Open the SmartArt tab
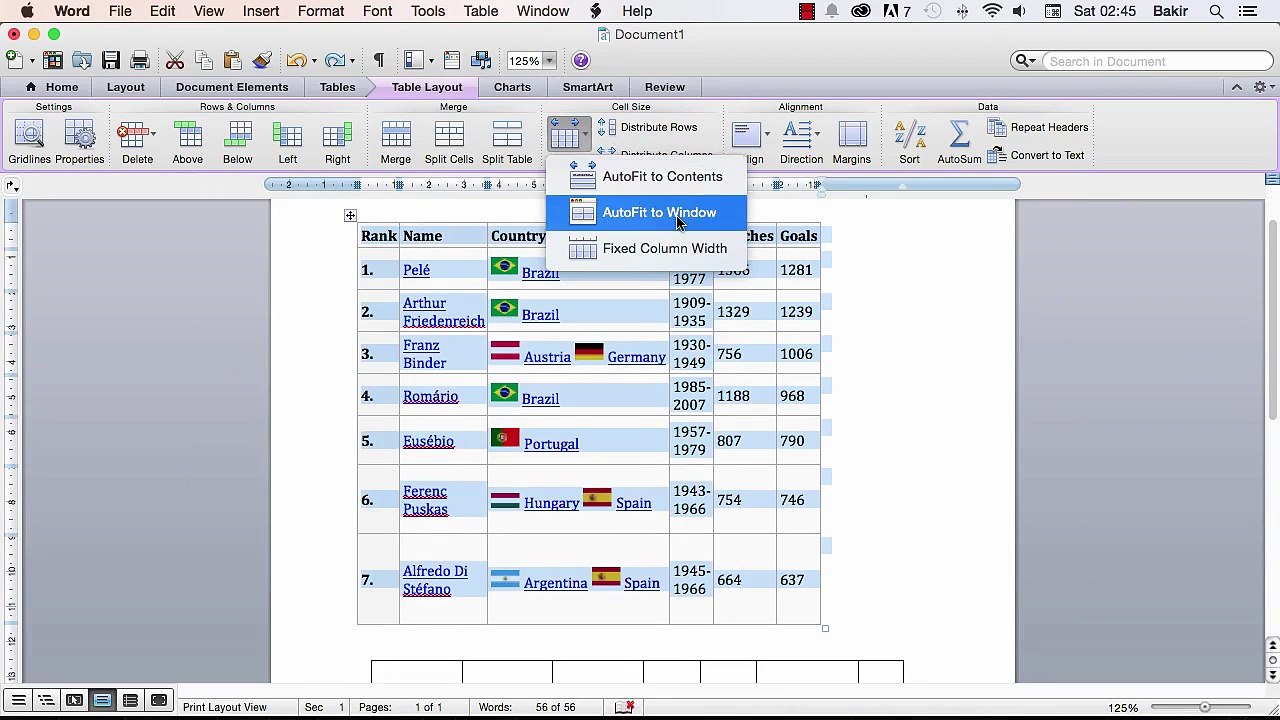The height and width of the screenshot is (720, 1280). (x=588, y=87)
